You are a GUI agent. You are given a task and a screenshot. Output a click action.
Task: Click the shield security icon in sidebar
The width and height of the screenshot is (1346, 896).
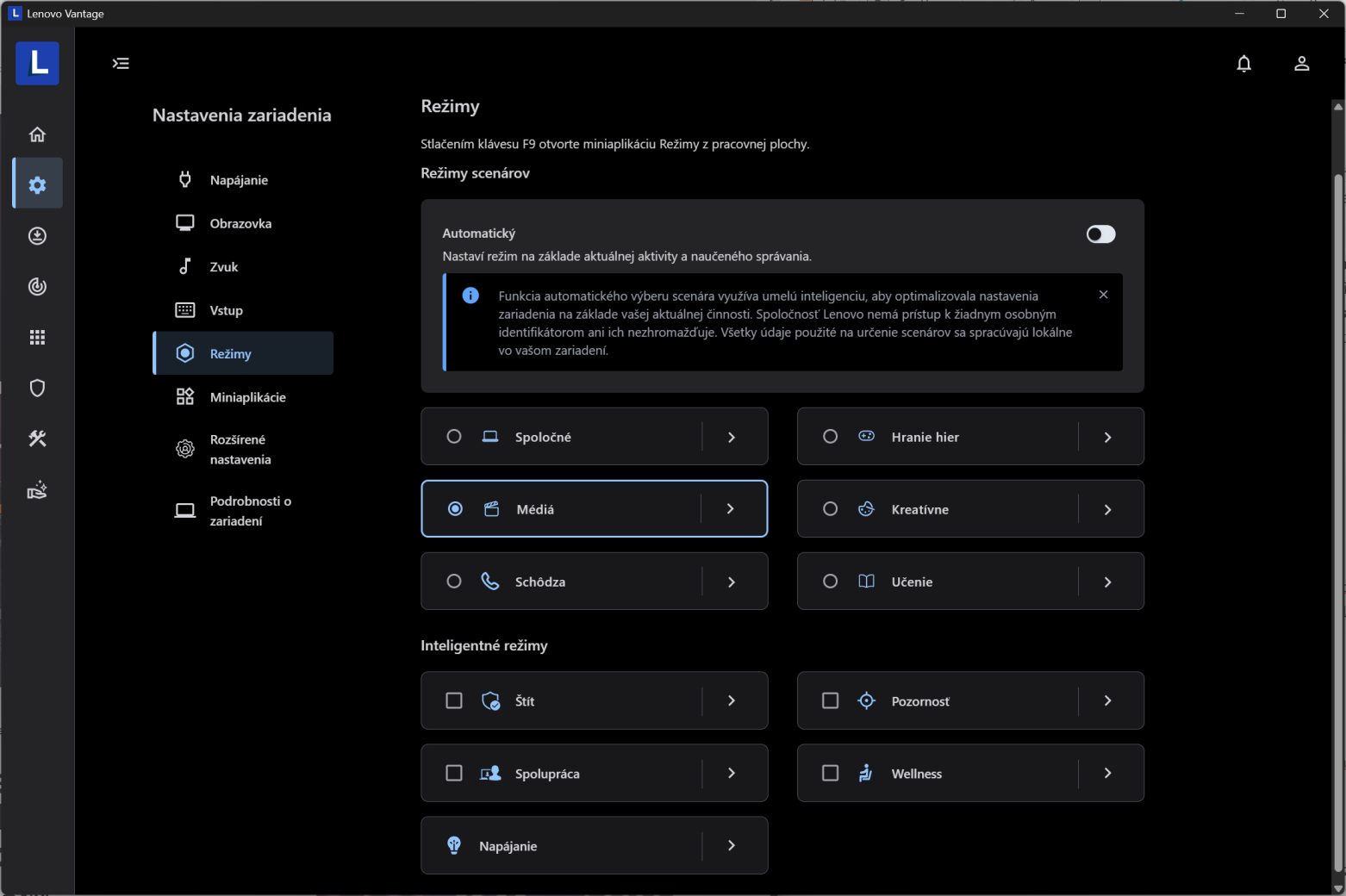(37, 389)
